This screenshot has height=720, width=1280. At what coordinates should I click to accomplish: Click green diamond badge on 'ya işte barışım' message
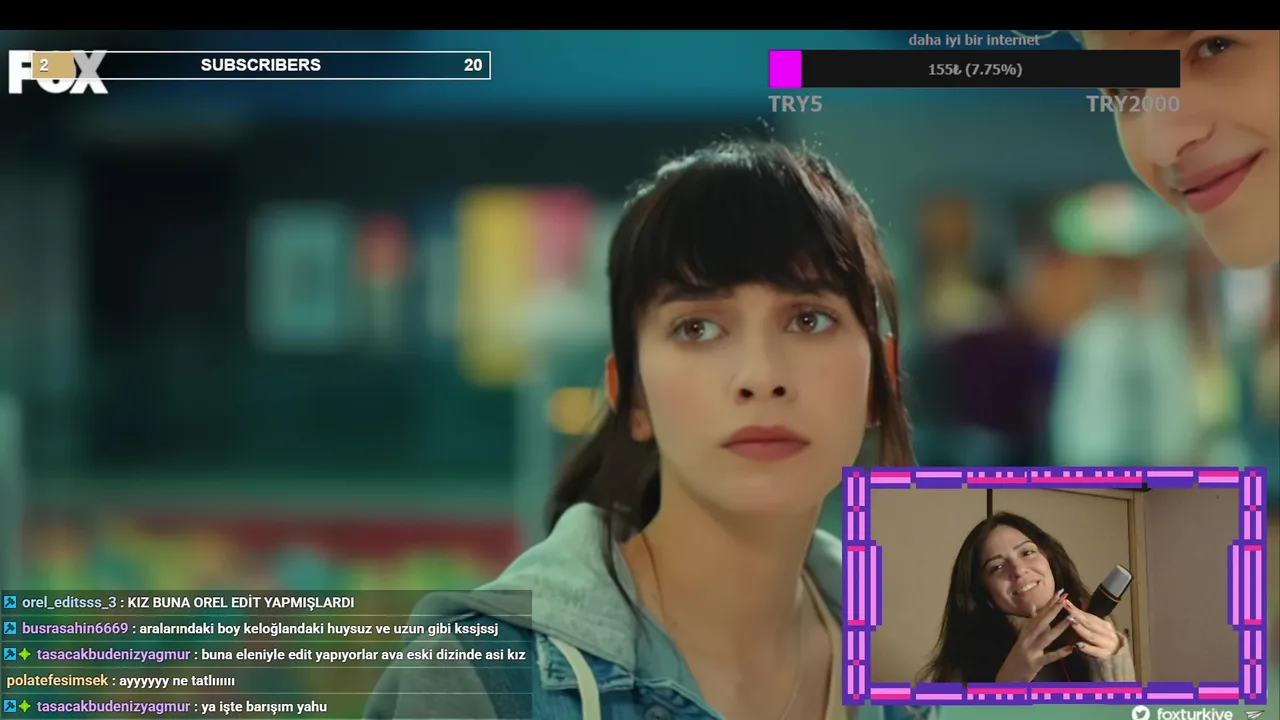tap(25, 706)
